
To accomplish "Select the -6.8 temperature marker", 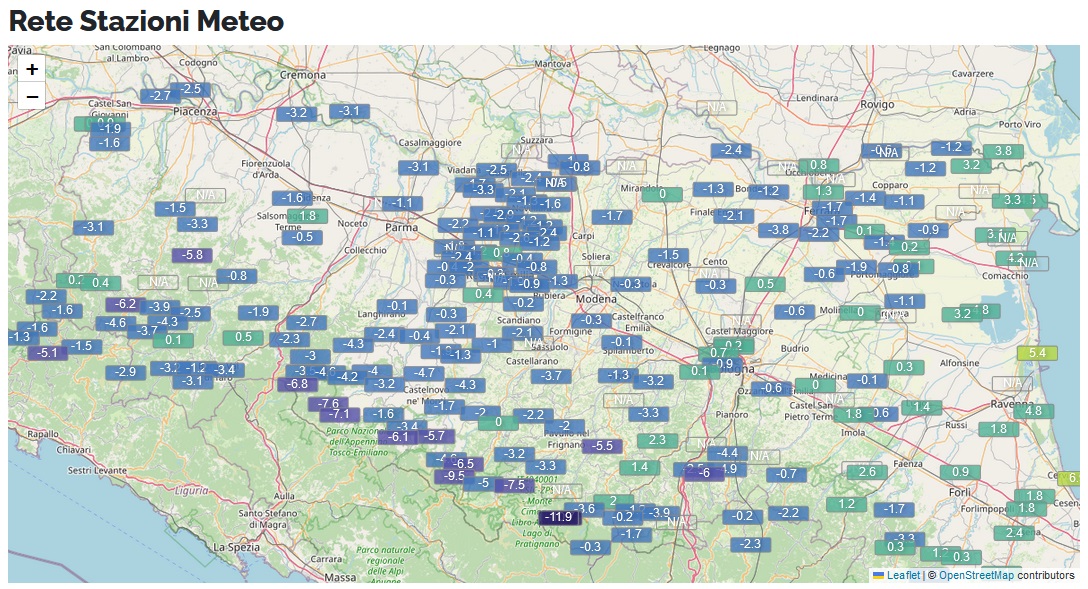I will pos(297,384).
